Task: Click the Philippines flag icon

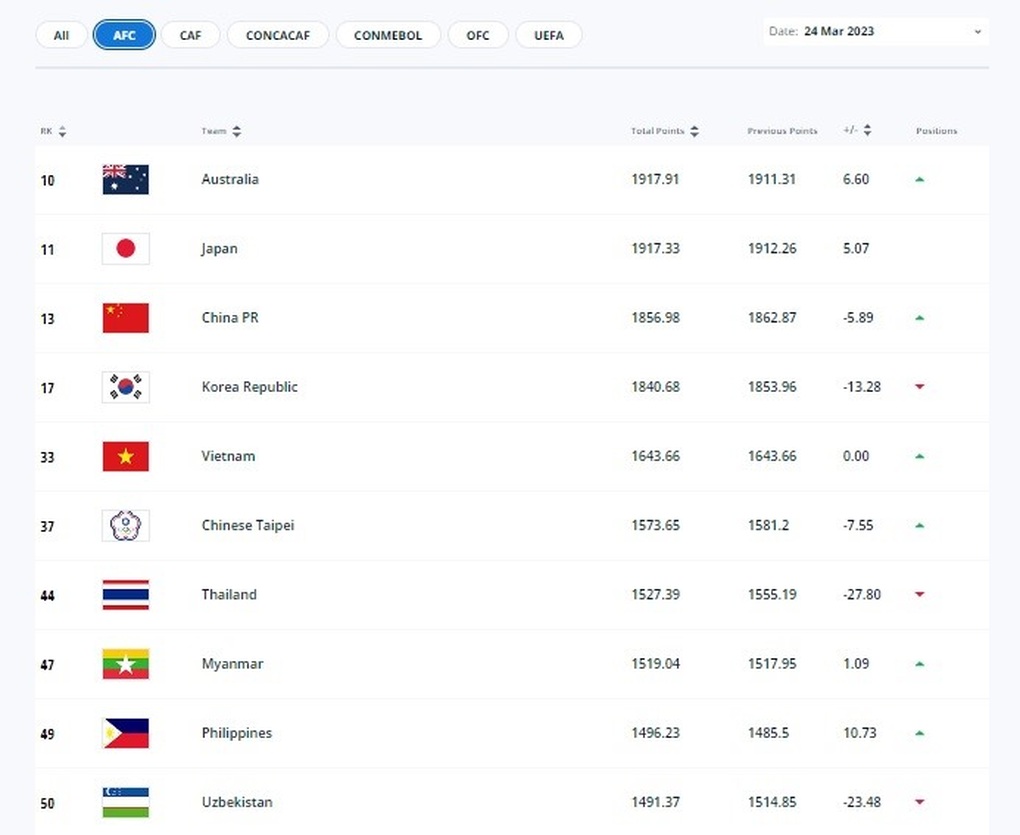Action: click(126, 733)
